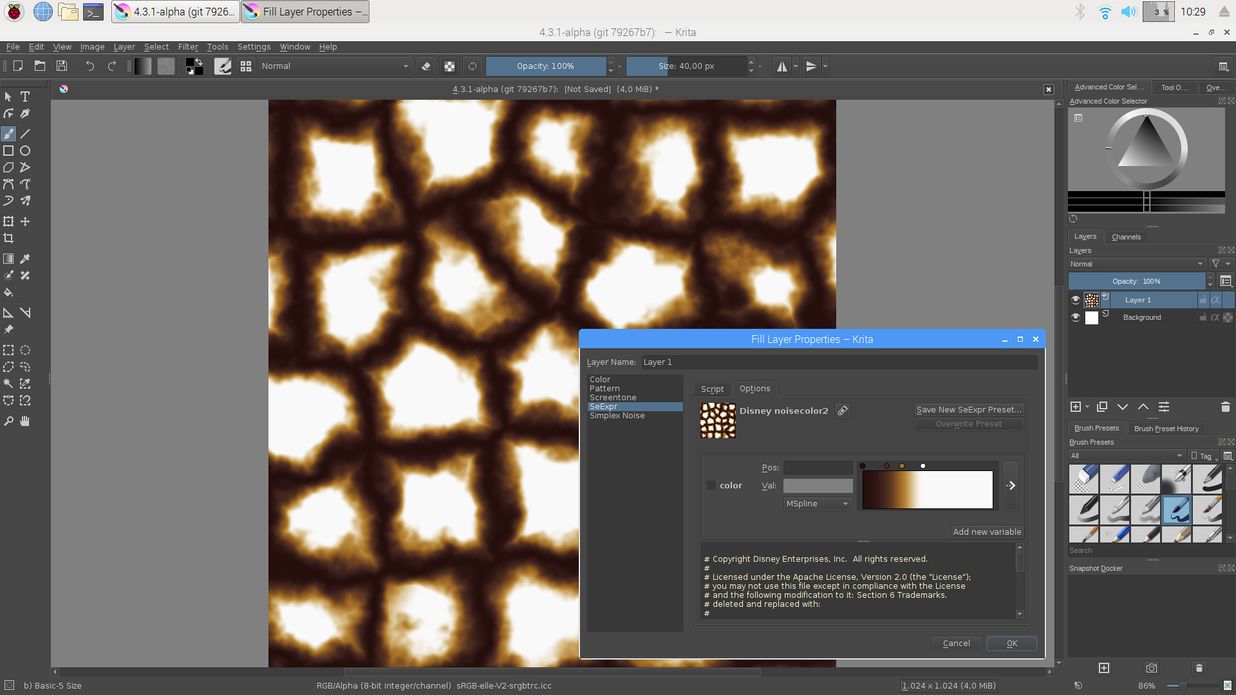Activate the Zoom tool magnifier
This screenshot has height=695, width=1236.
pos(8,421)
